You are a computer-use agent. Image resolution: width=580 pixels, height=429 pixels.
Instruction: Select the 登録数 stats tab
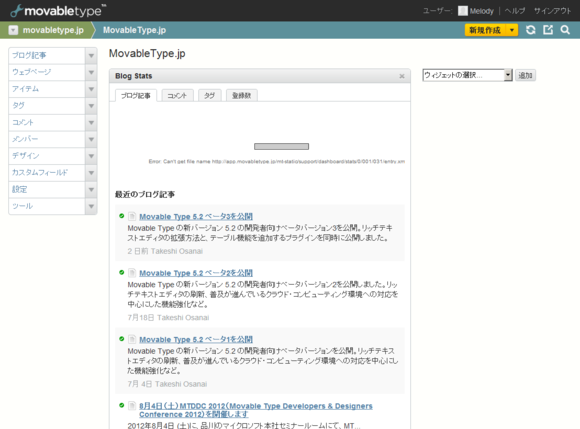[242, 95]
